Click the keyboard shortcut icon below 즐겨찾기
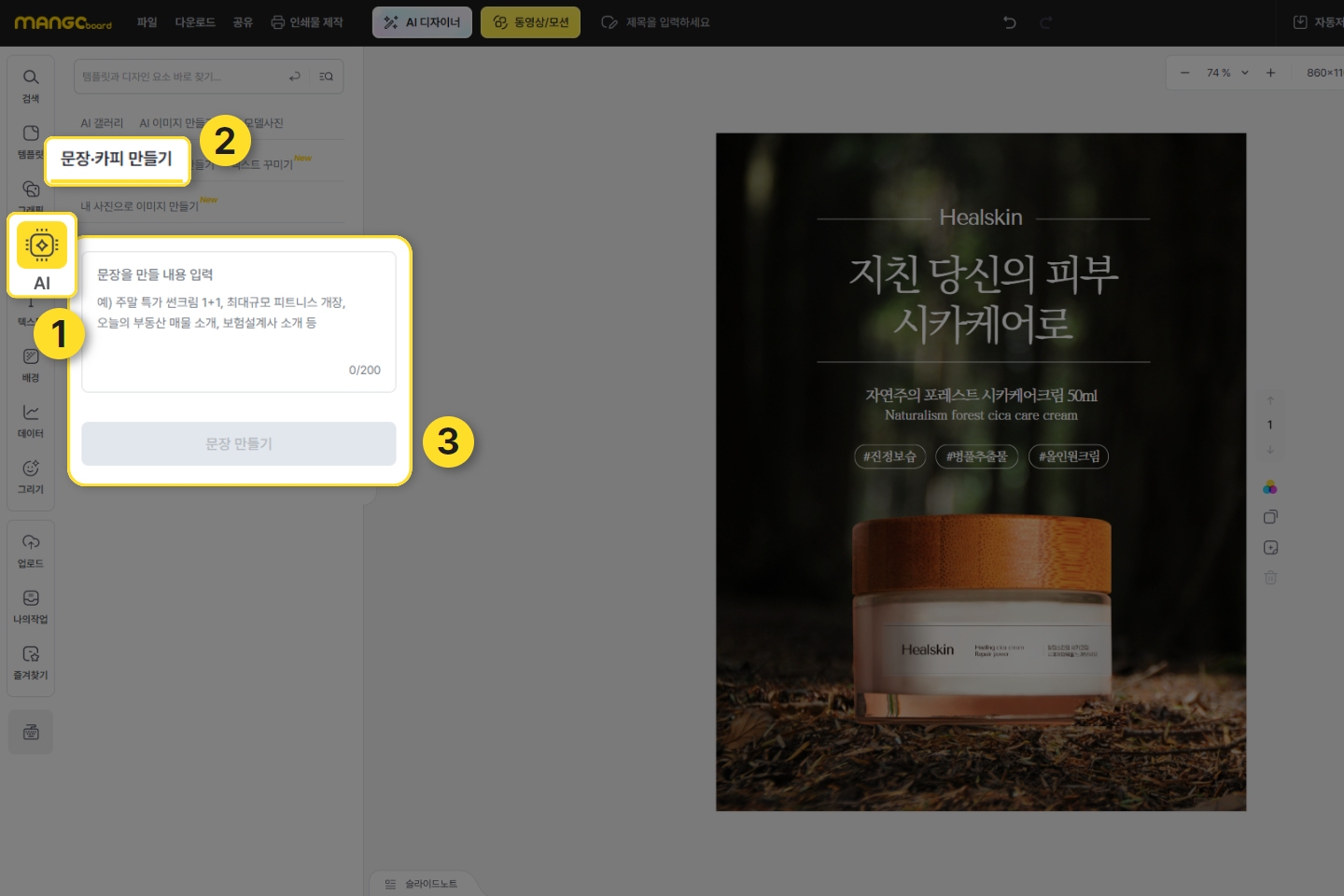 [x=31, y=733]
